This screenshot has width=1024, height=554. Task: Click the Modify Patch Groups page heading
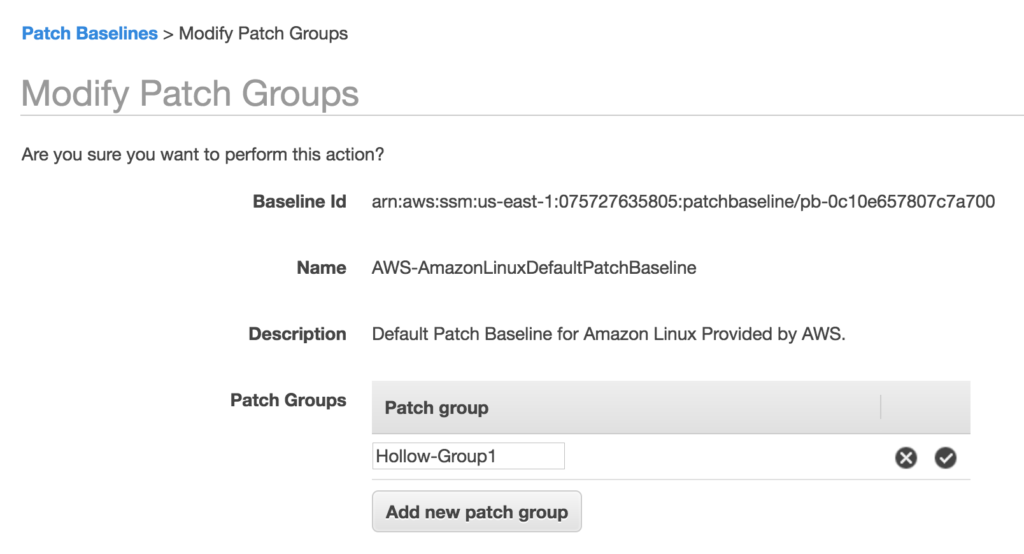(x=190, y=94)
